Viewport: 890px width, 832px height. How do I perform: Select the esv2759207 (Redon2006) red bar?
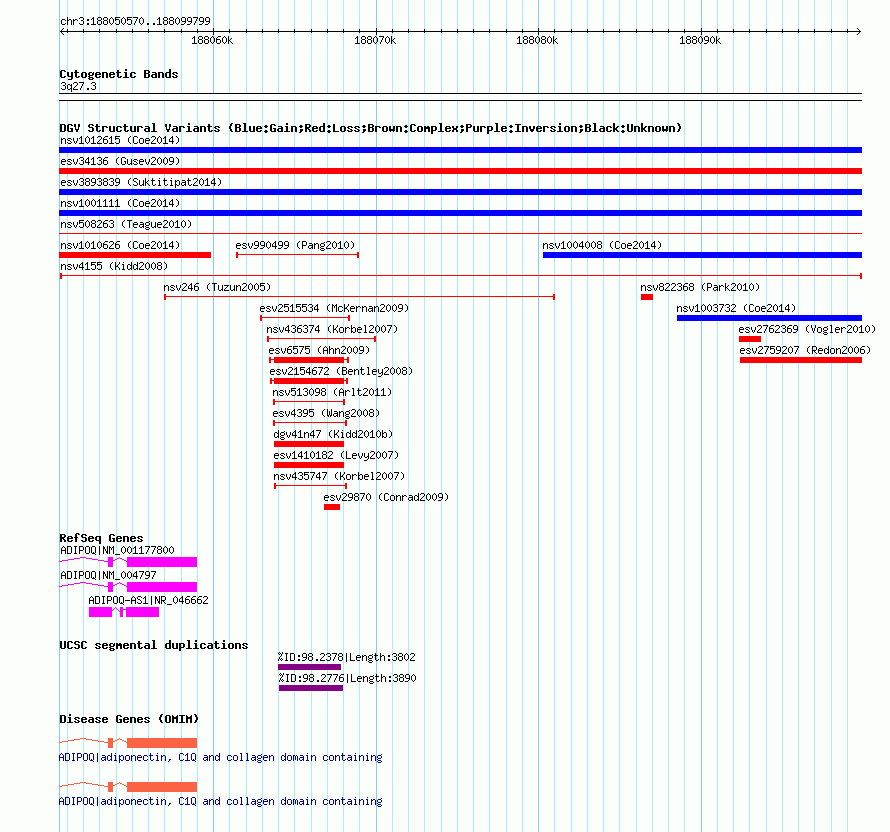click(x=801, y=360)
